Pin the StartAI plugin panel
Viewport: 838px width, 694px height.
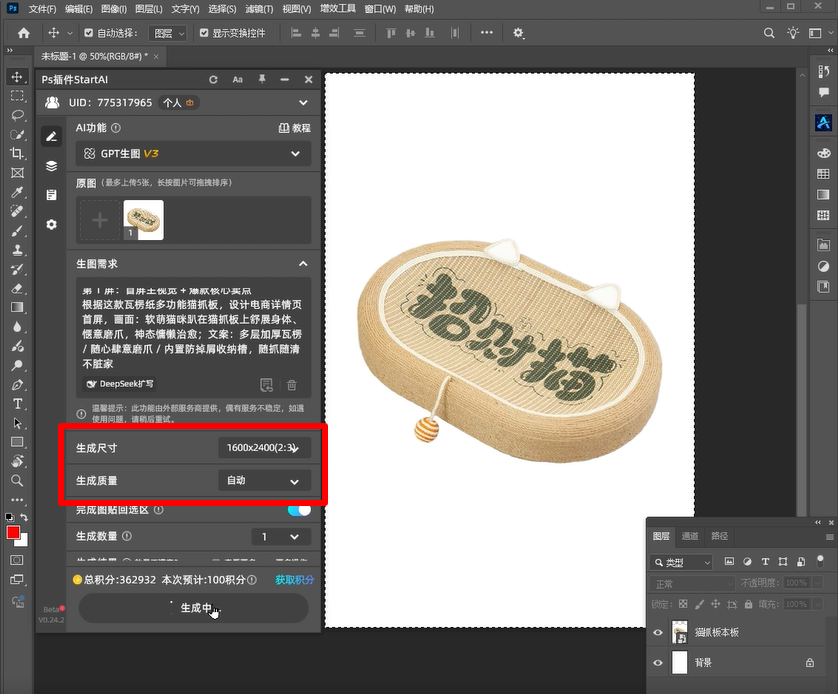[262, 79]
